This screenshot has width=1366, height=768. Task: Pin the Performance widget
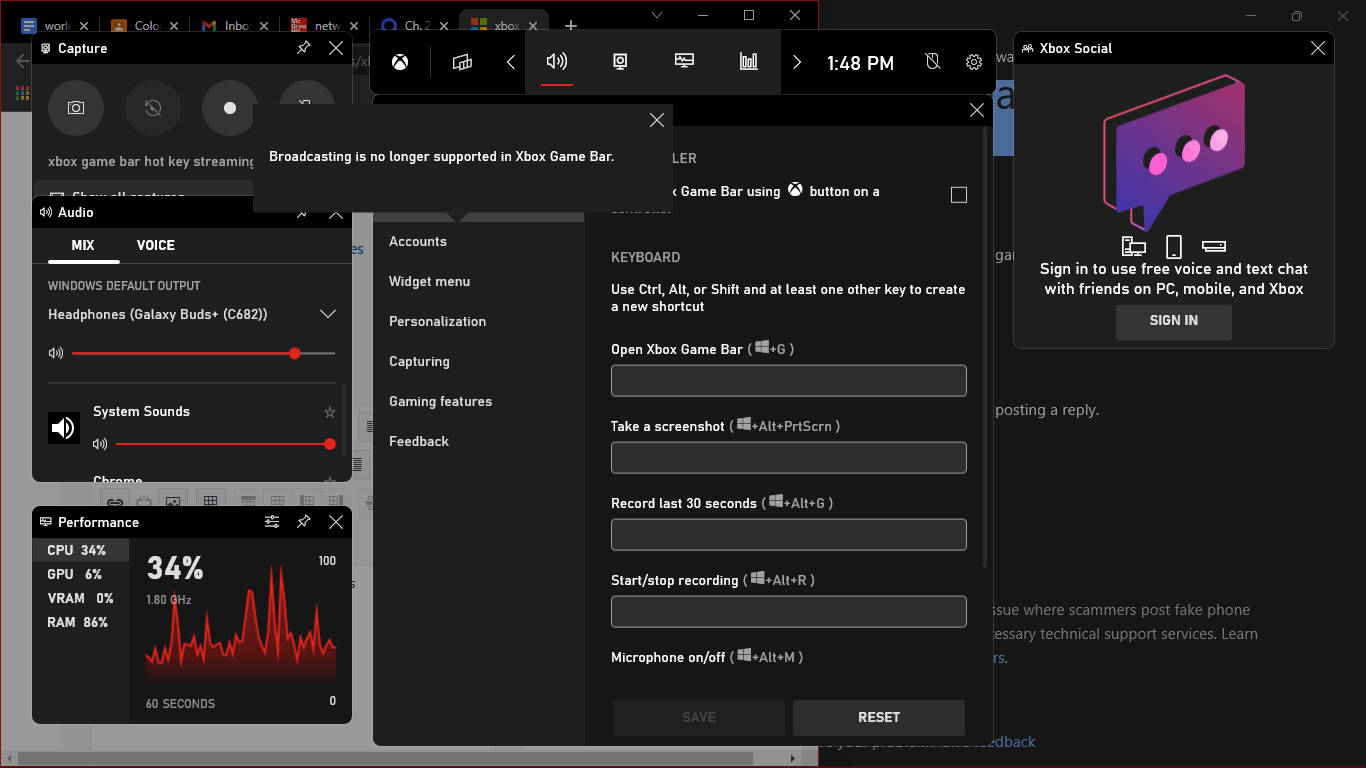[304, 522]
